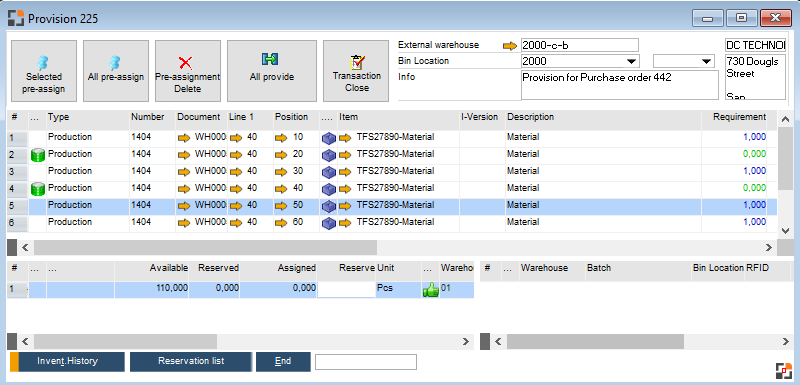
Task: Click bottom-left grid right scroll arrow
Action: (x=465, y=341)
